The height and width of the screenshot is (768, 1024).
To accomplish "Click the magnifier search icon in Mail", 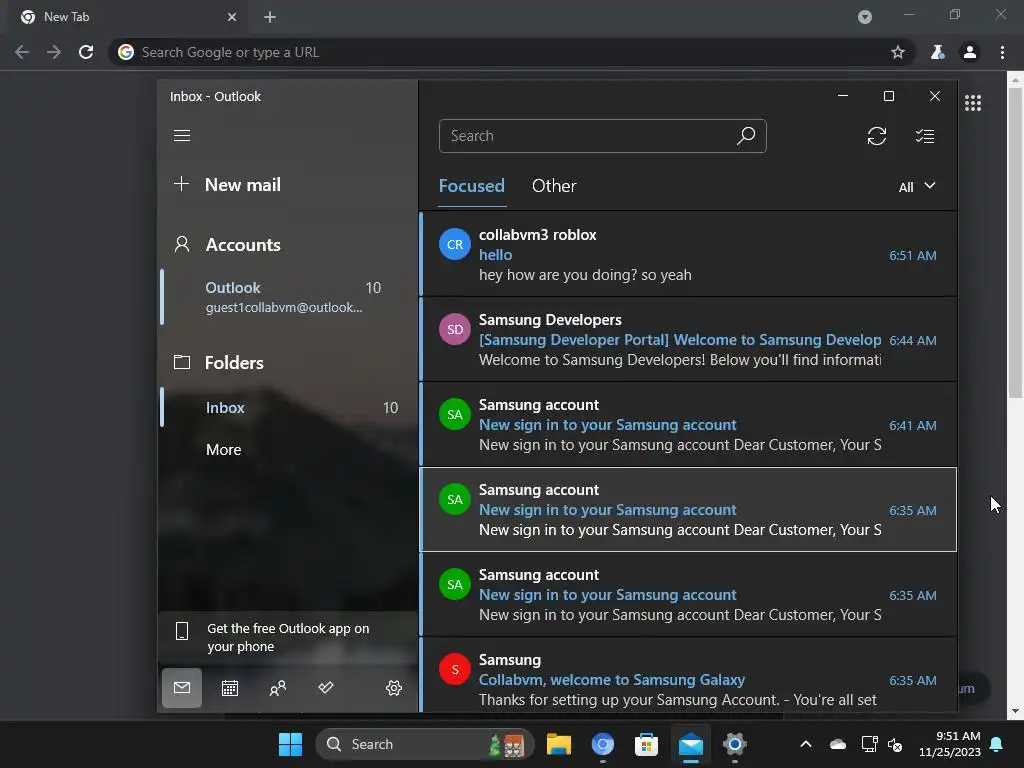I will coord(746,136).
